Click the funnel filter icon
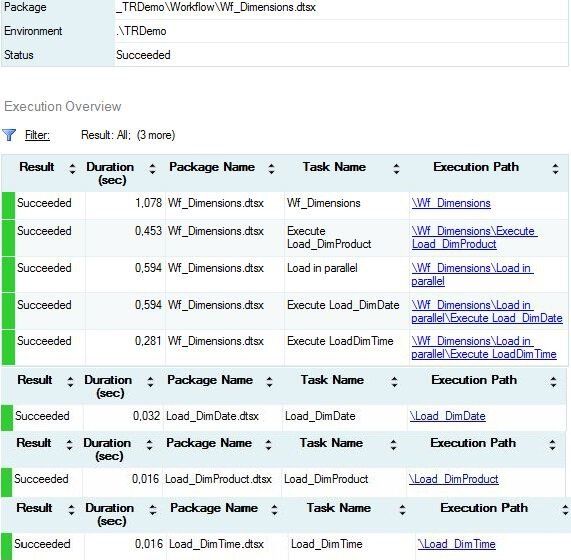The image size is (571, 560). (x=9, y=135)
